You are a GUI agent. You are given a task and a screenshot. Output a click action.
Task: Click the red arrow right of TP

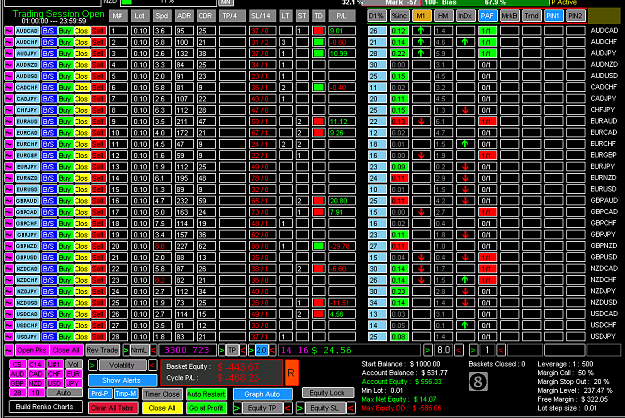click(243, 350)
